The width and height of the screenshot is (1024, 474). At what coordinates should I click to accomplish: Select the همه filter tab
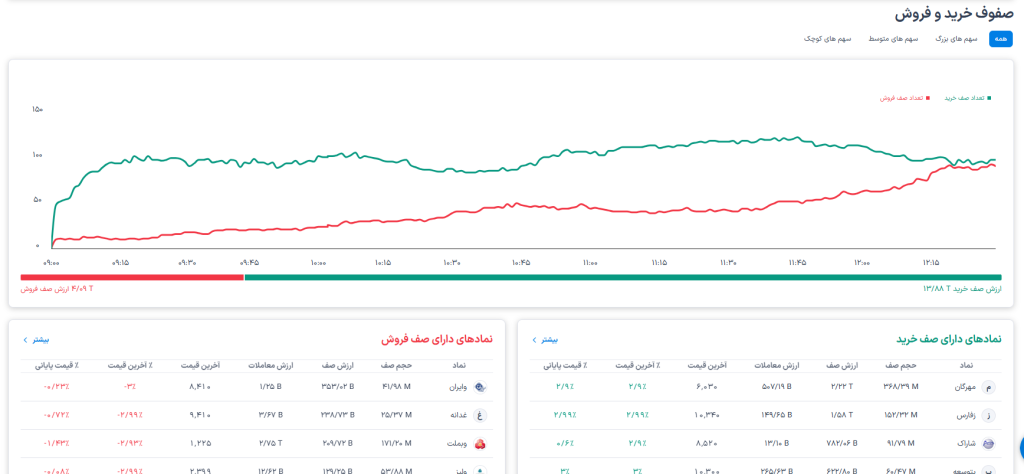click(x=1000, y=39)
